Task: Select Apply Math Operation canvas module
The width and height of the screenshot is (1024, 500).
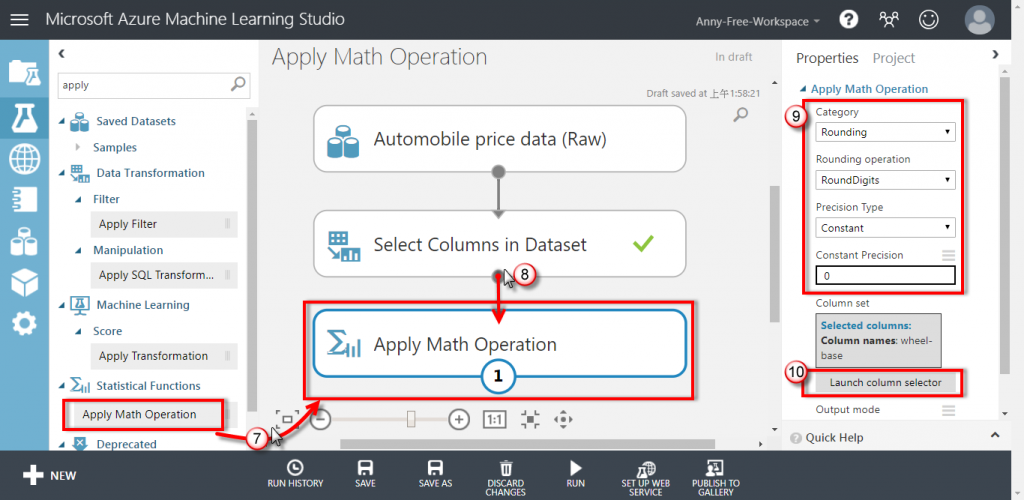Action: (500, 344)
